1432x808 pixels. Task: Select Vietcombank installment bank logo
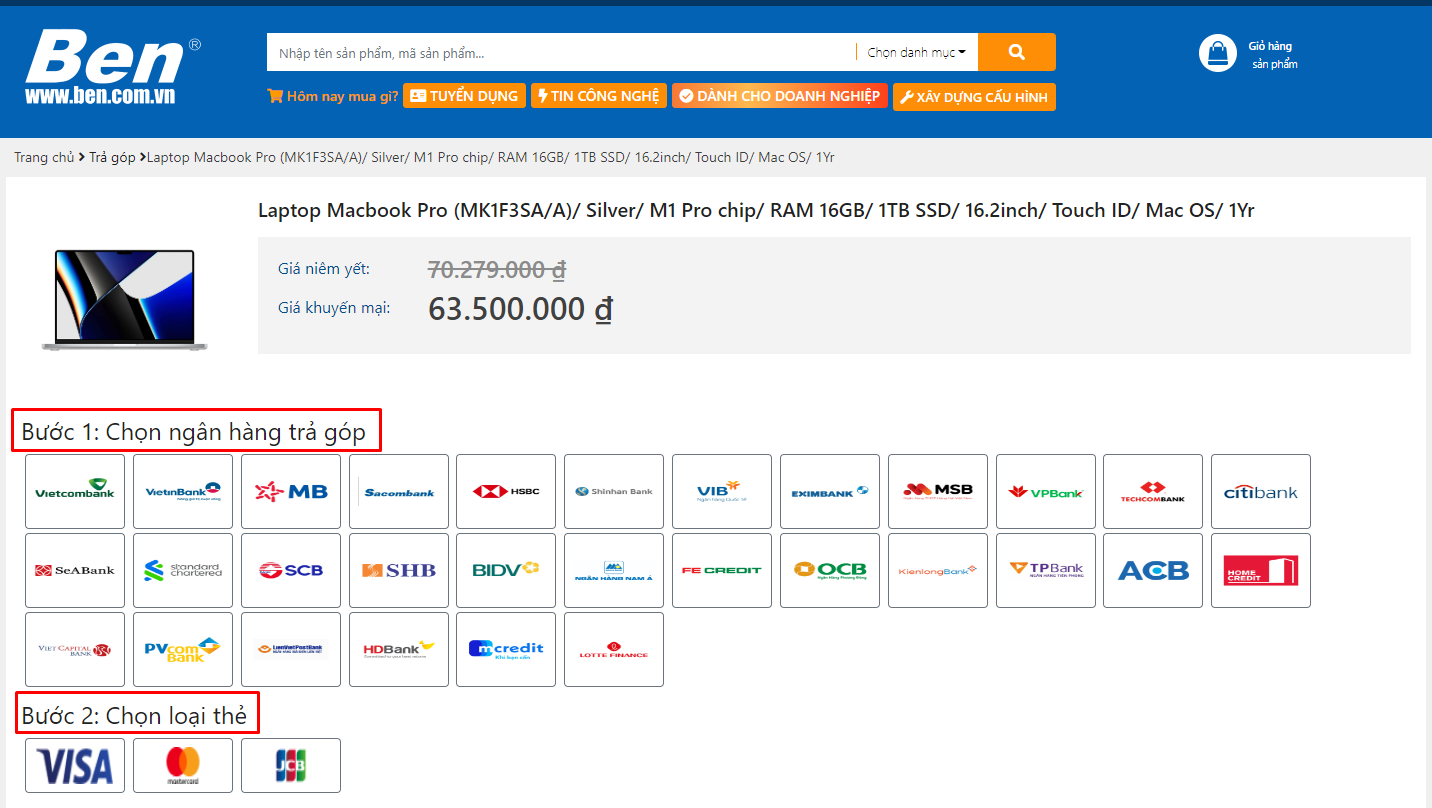point(75,491)
